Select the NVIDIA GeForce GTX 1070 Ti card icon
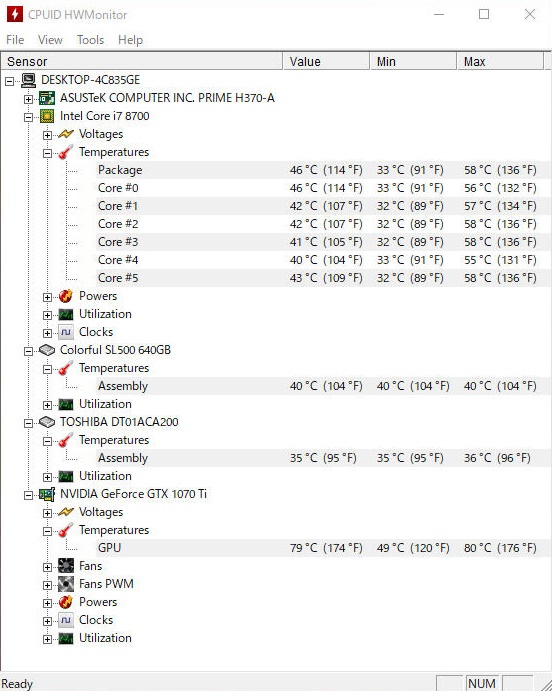The image size is (552, 691). click(x=47, y=494)
